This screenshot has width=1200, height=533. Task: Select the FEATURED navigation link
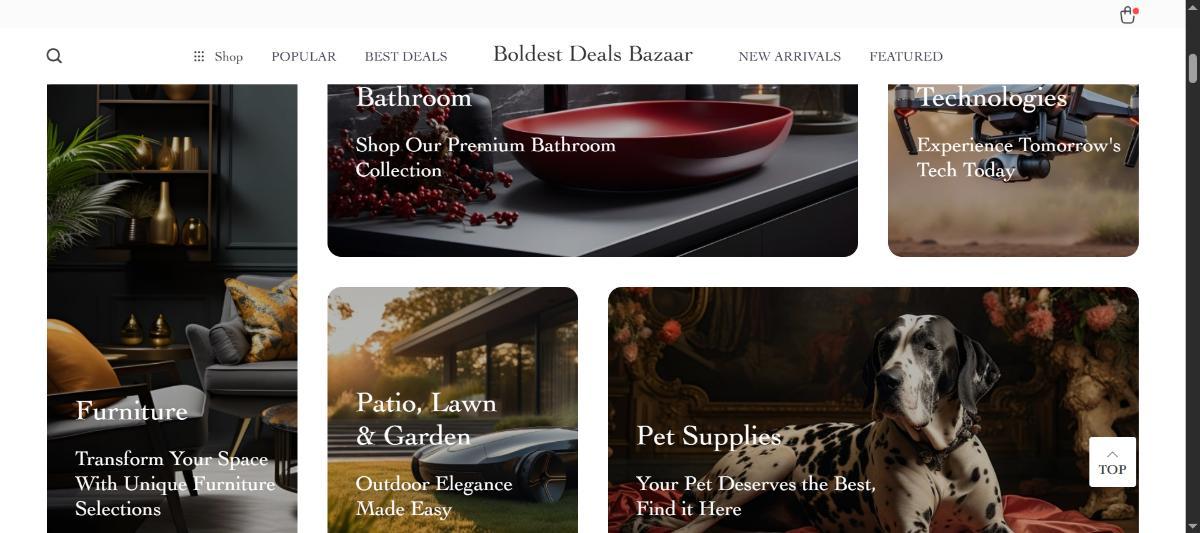click(906, 56)
